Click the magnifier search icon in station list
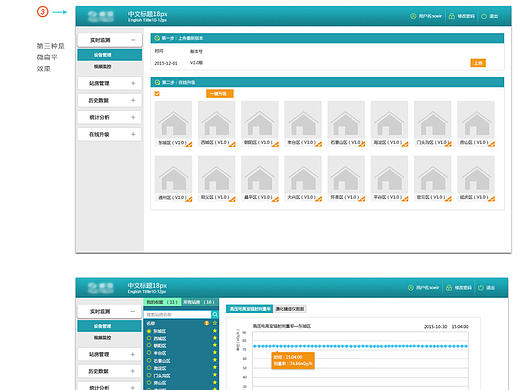 [x=215, y=314]
